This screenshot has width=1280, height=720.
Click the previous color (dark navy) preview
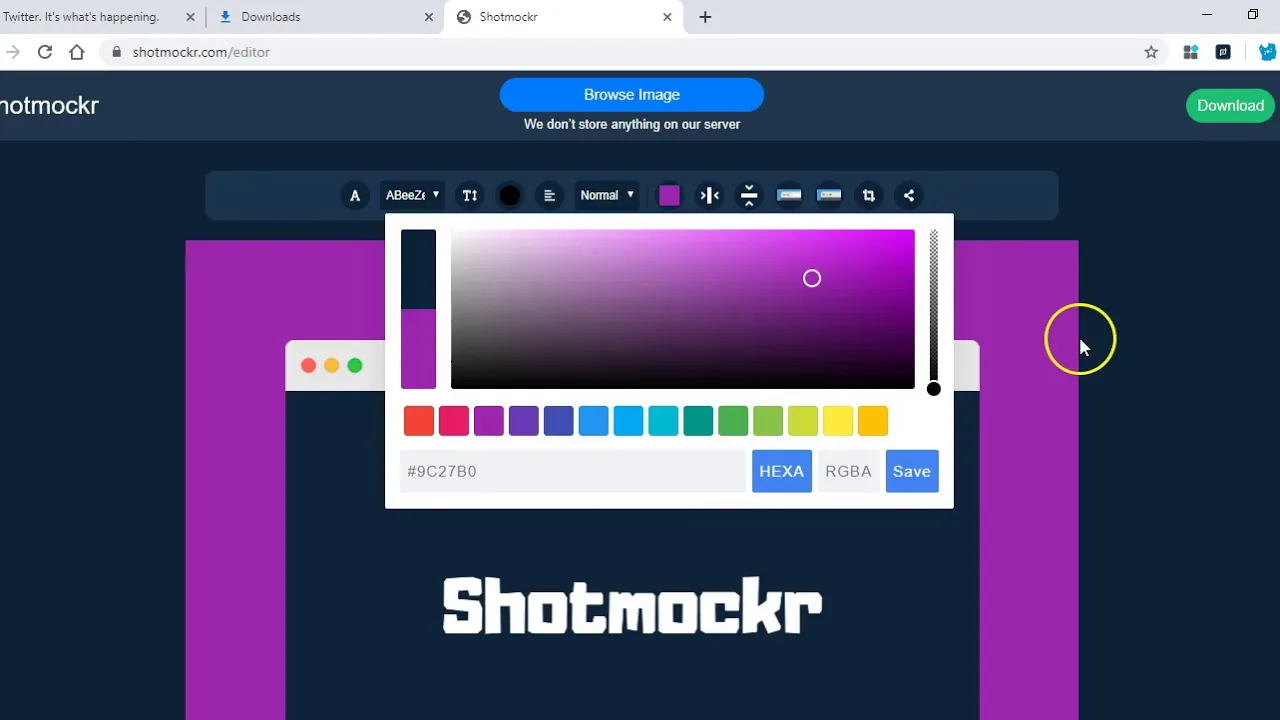(419, 269)
